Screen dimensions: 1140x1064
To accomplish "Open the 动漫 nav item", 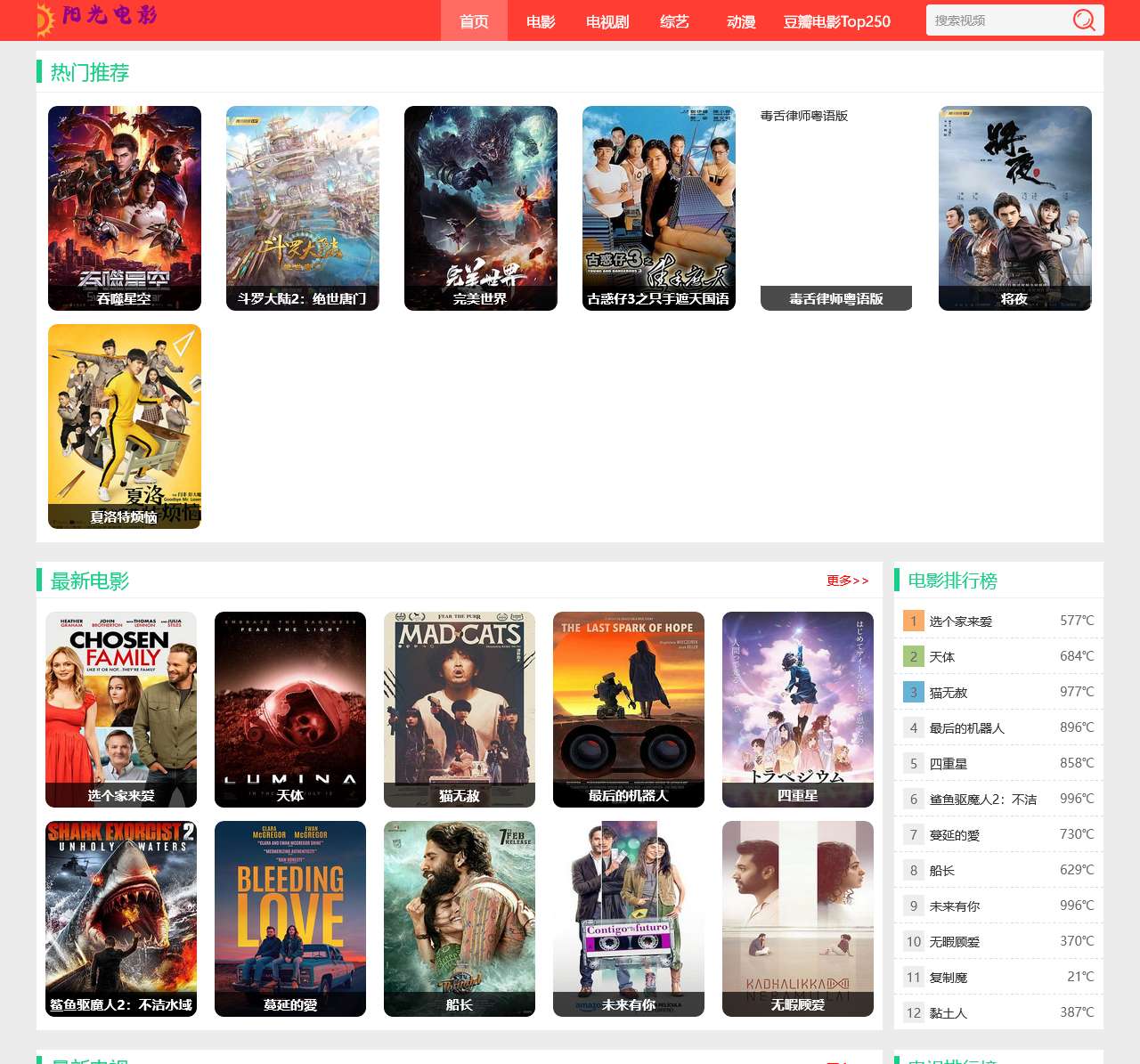I will [741, 20].
